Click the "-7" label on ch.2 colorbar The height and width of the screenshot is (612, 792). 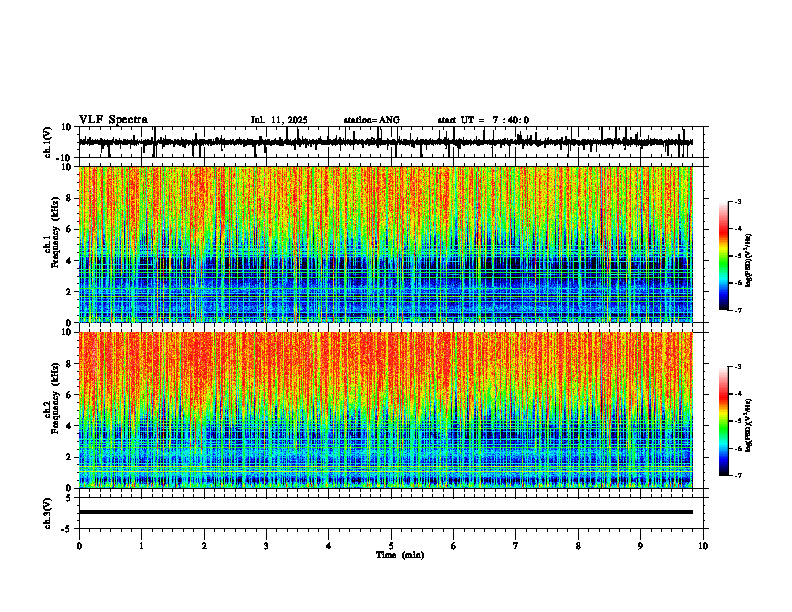[738, 475]
